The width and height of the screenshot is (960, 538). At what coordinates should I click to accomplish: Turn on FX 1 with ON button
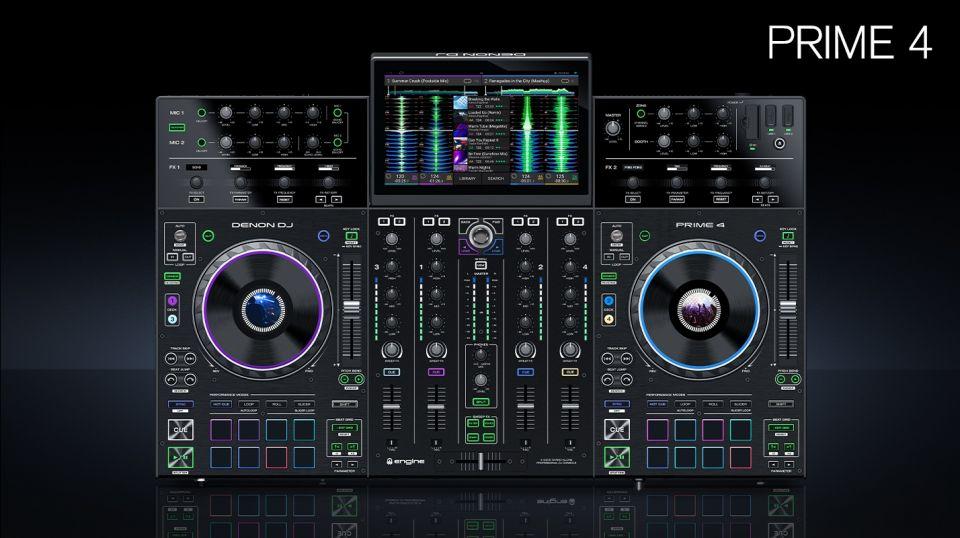tap(196, 200)
